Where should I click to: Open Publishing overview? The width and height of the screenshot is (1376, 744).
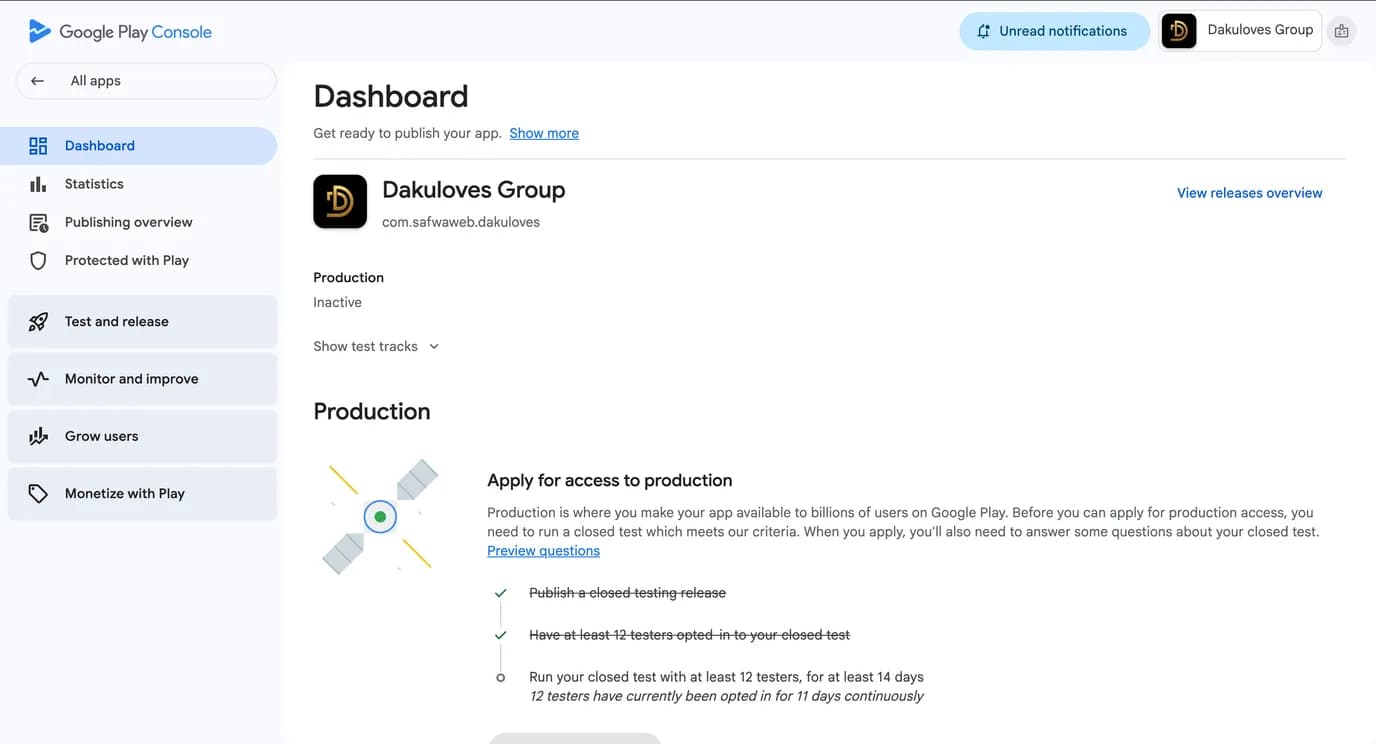[139, 222]
